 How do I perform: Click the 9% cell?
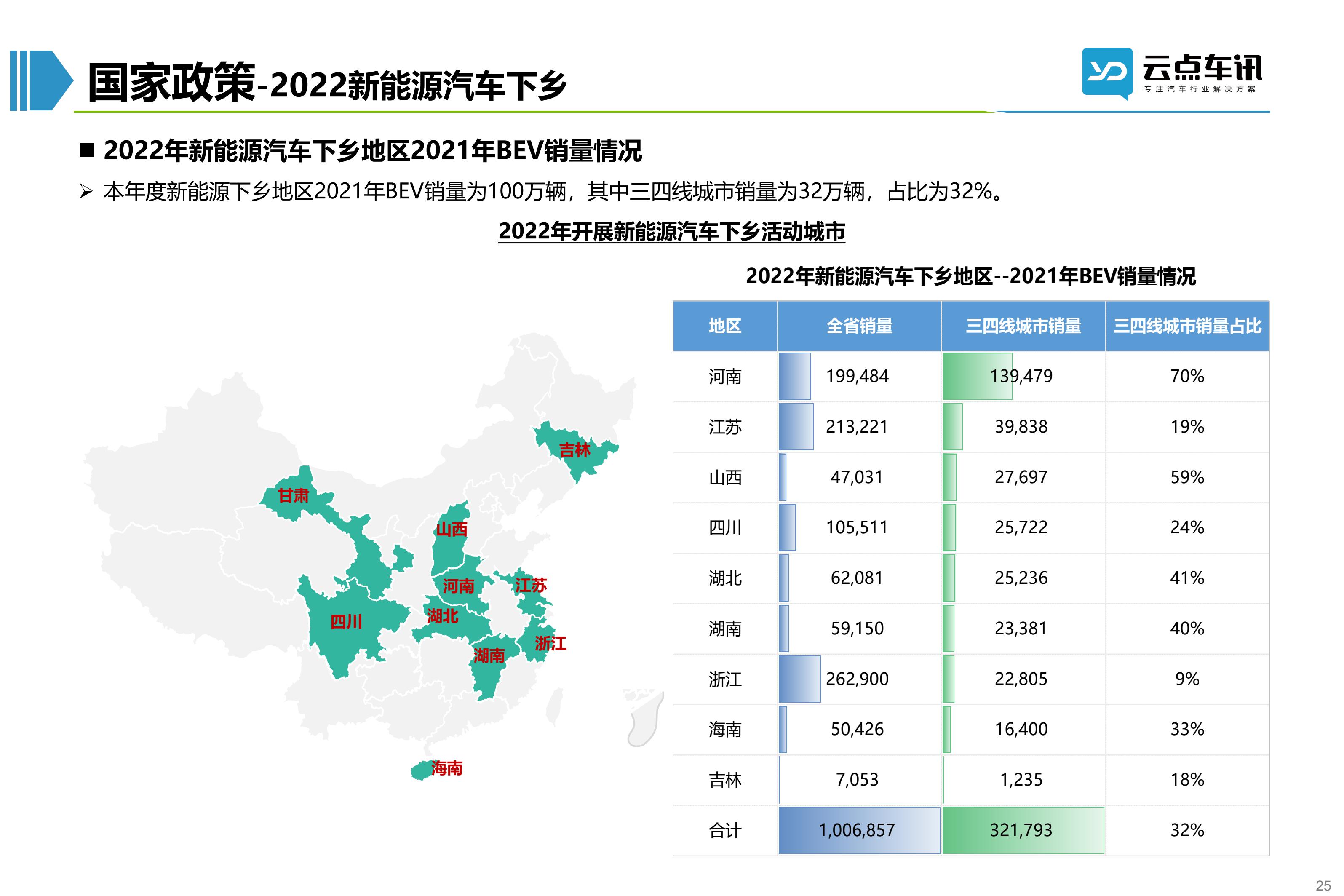pos(1187,679)
